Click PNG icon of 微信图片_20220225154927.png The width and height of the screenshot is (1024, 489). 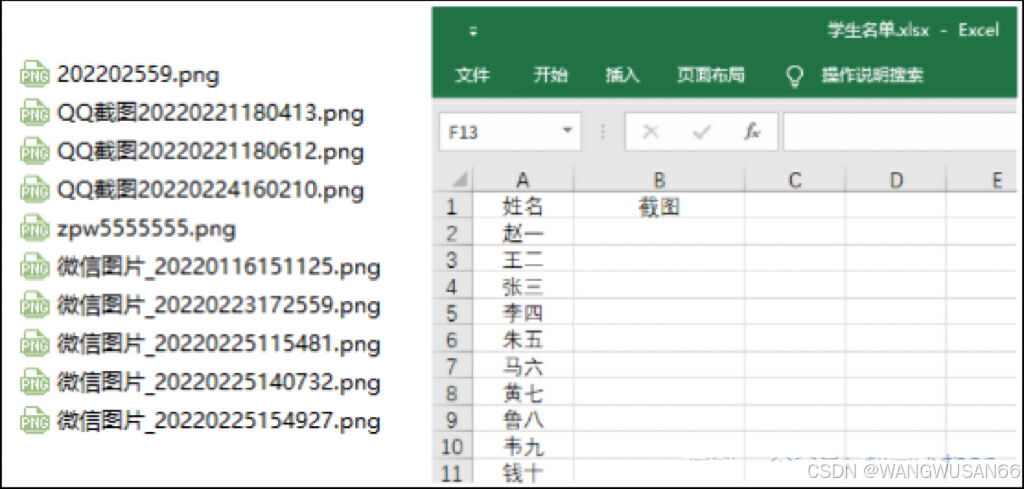point(35,420)
